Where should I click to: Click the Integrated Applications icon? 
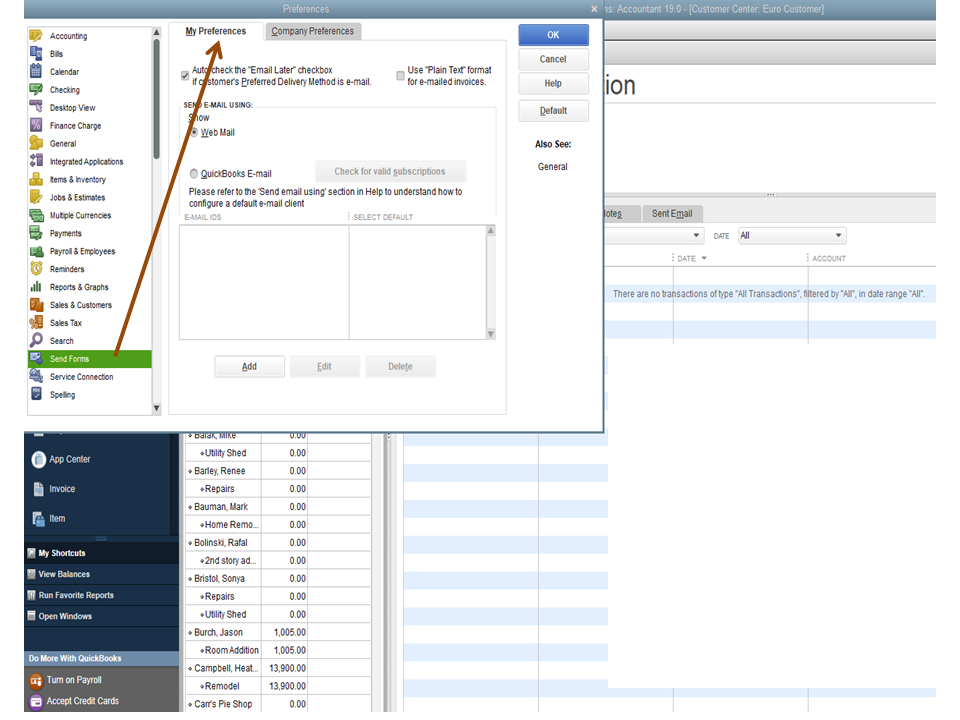coord(36,161)
